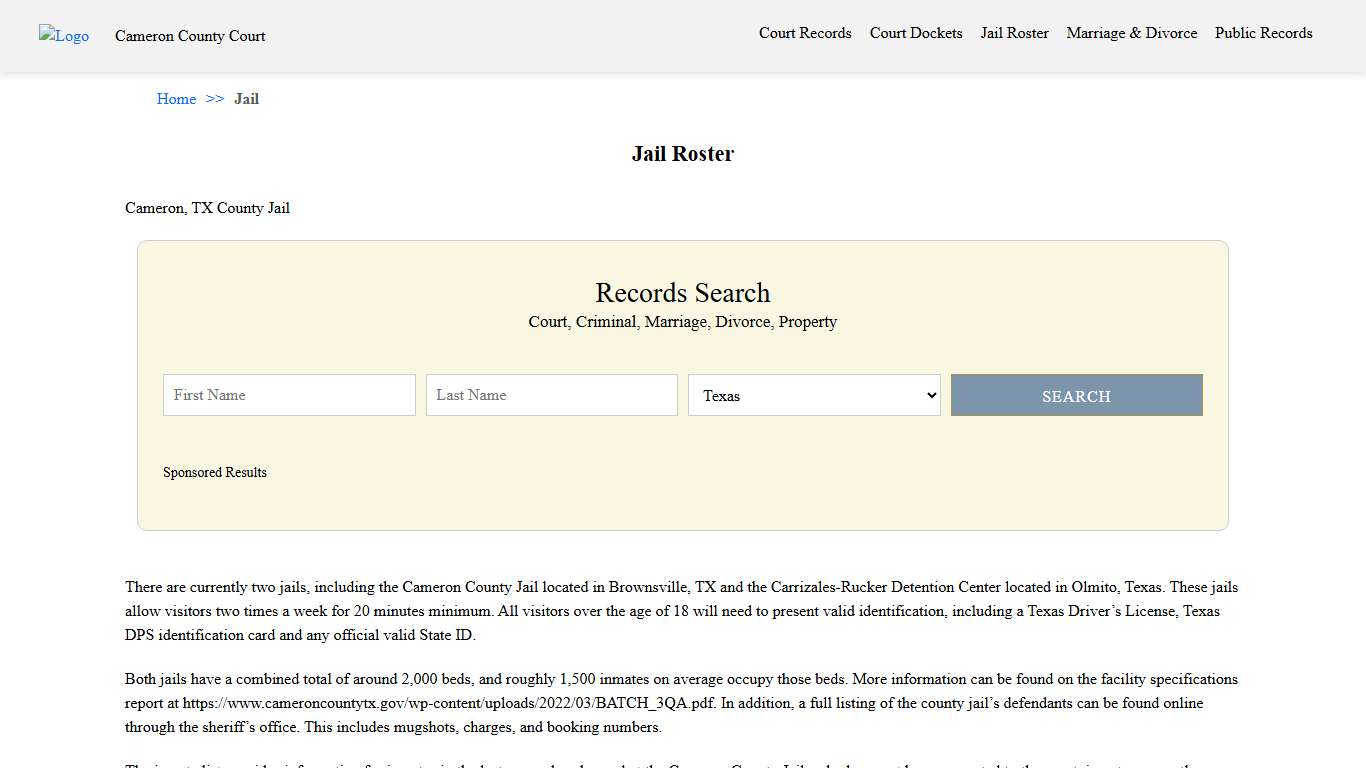Click the breadcrumb >> separator

[215, 99]
